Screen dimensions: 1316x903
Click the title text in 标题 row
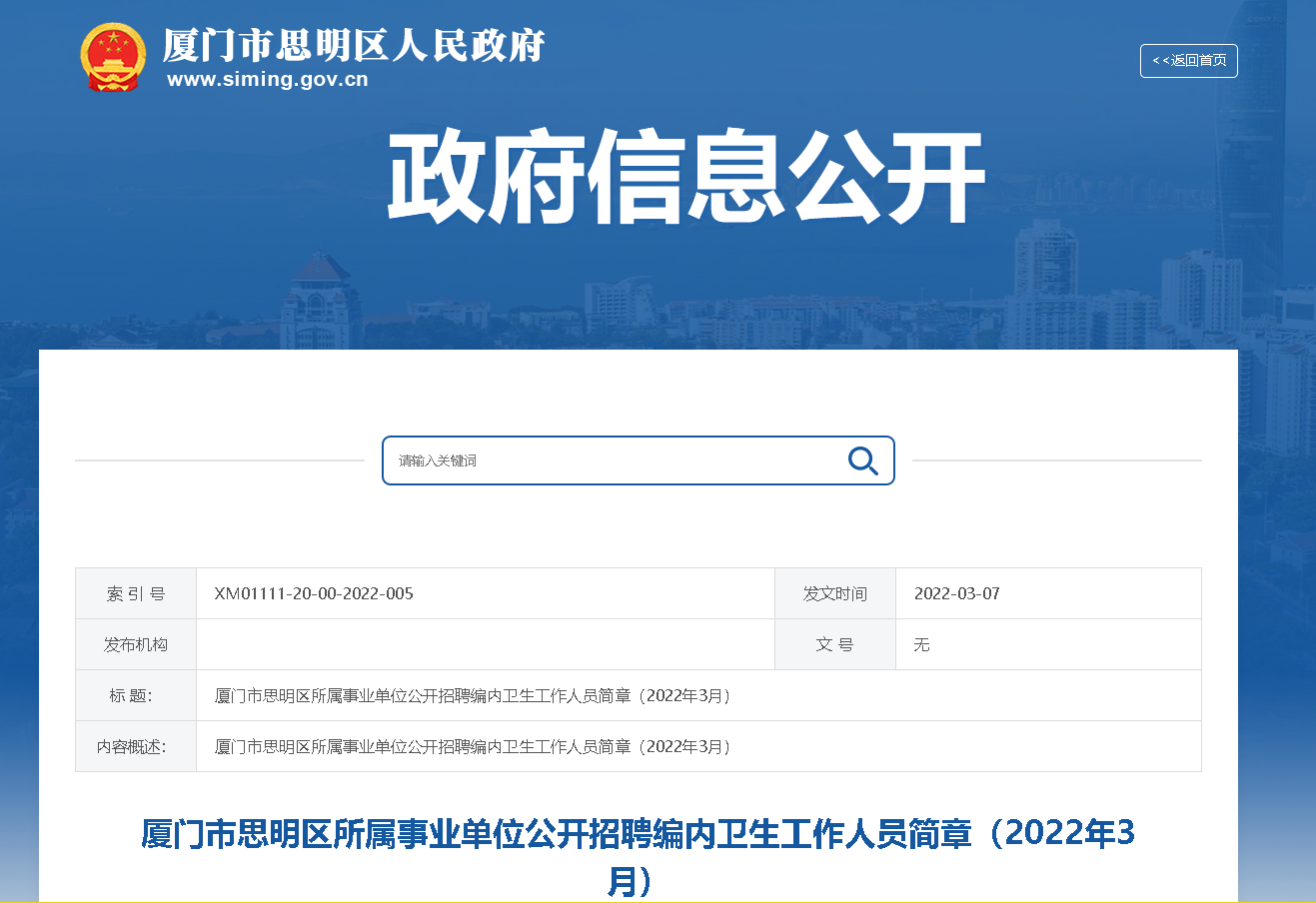pyautogui.click(x=474, y=696)
